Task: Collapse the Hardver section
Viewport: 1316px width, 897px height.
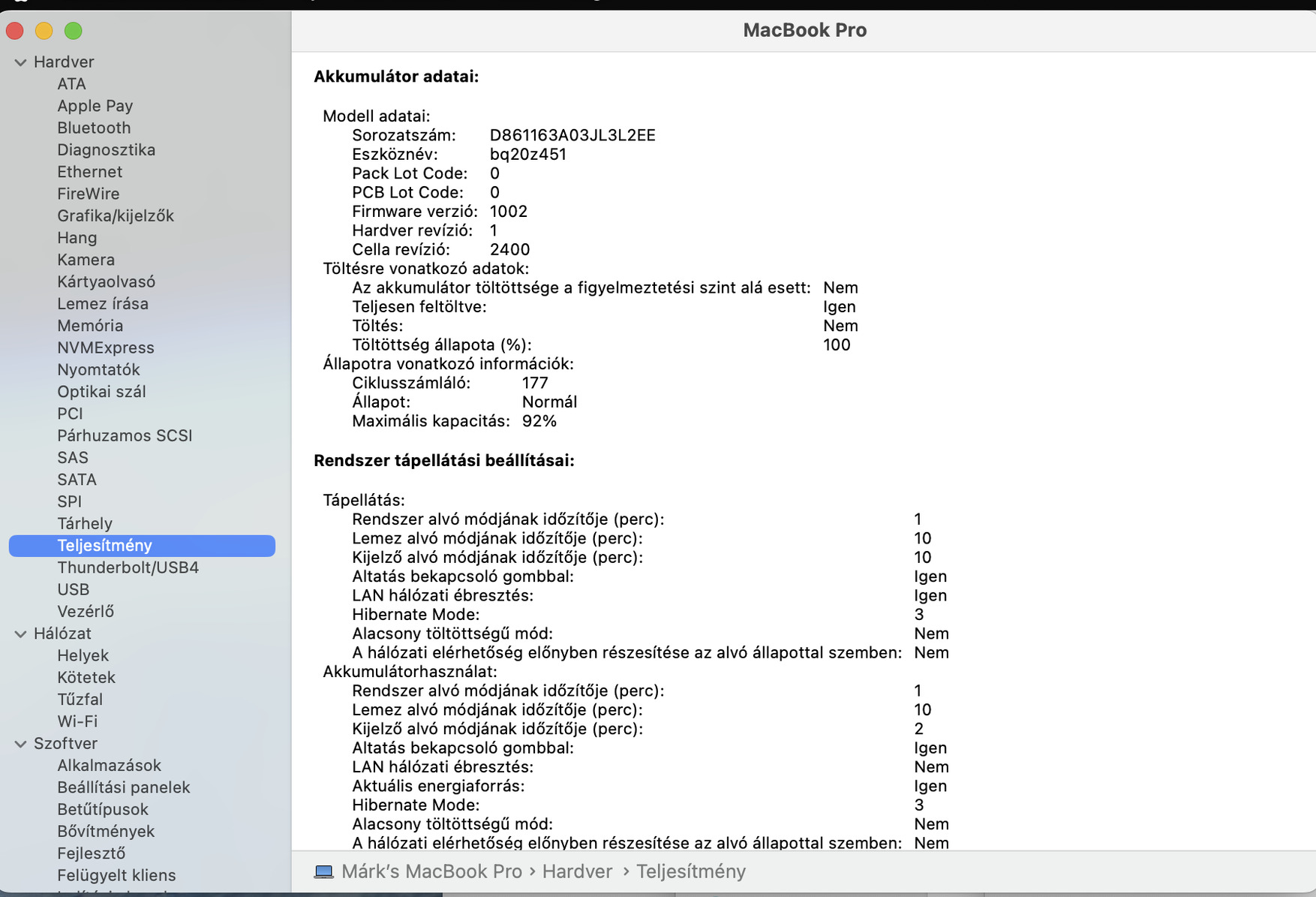Action: tap(20, 62)
